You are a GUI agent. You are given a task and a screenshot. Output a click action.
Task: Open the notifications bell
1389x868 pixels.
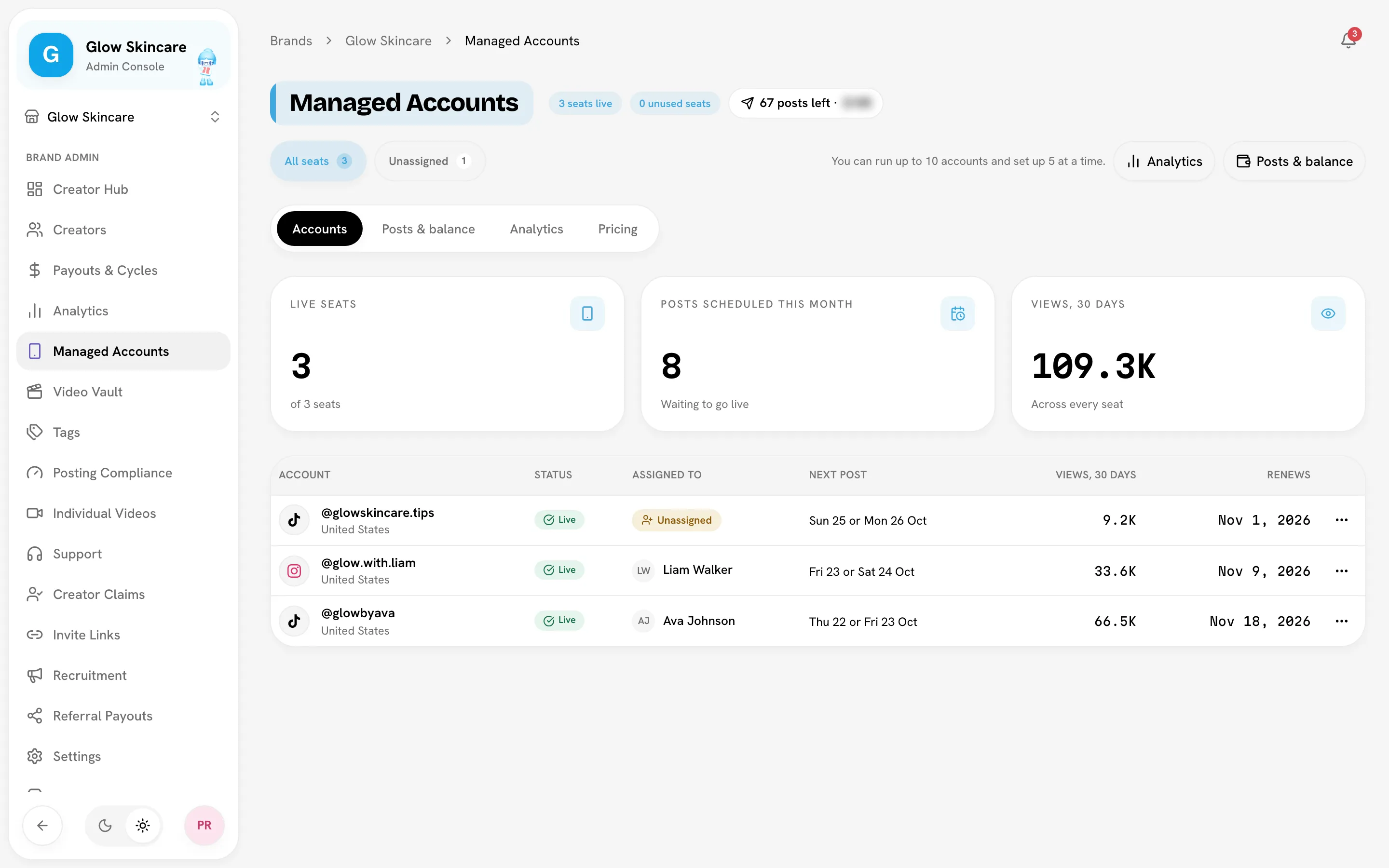pyautogui.click(x=1348, y=40)
